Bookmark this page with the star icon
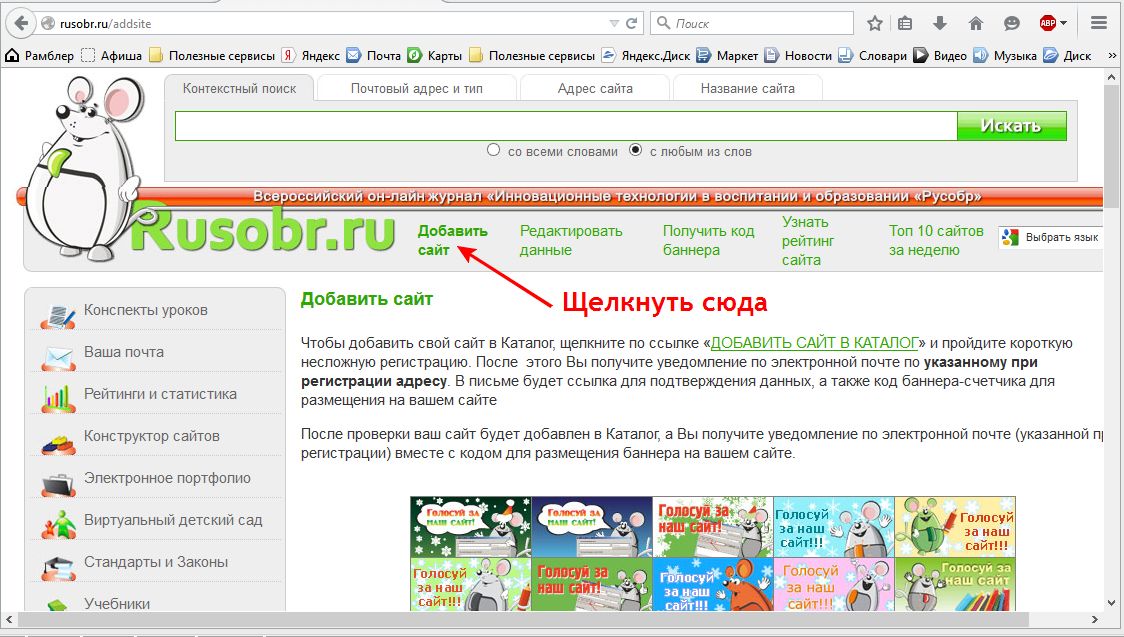1124x637 pixels. pos(875,23)
